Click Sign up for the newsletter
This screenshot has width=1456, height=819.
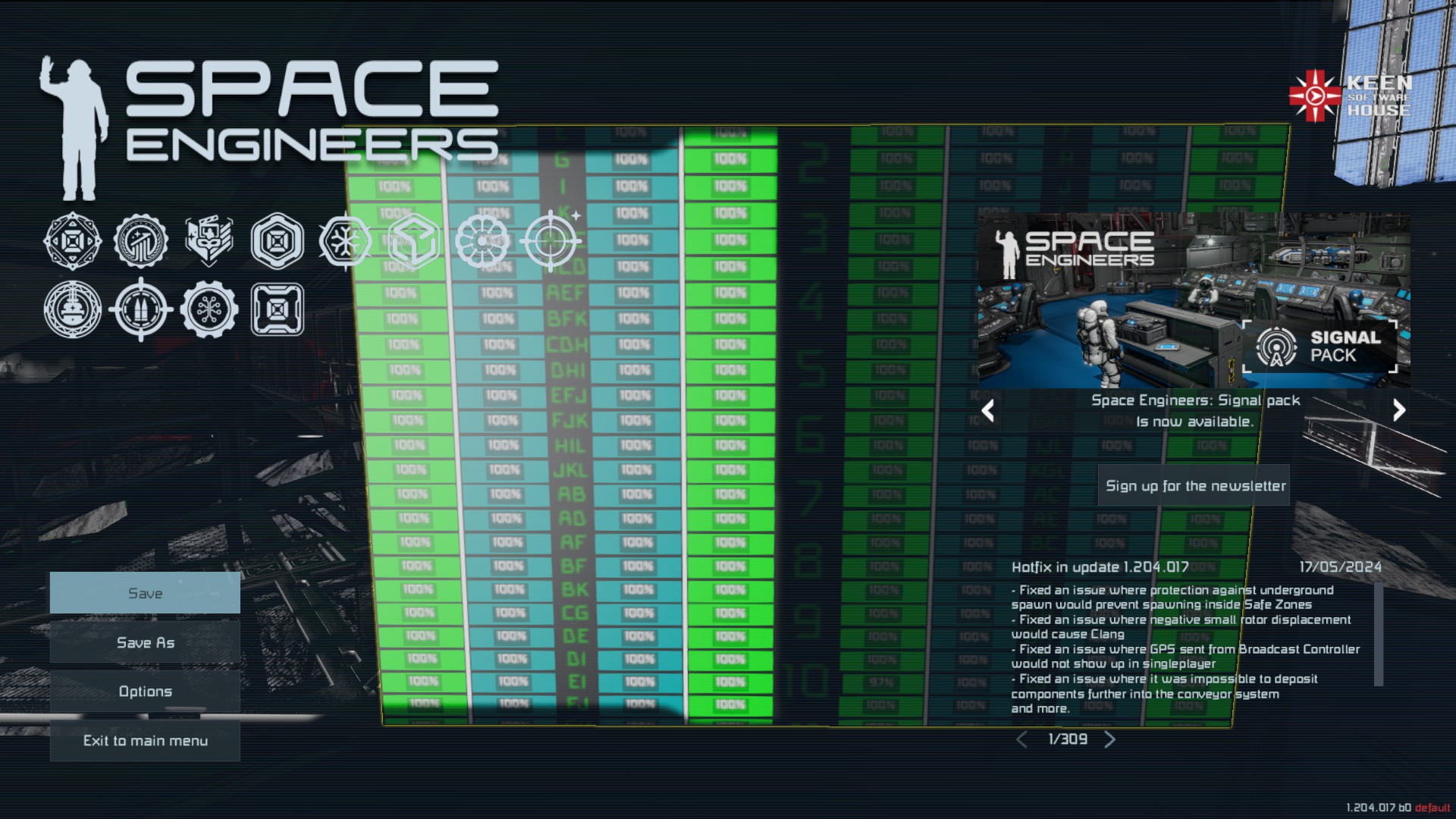(x=1195, y=485)
